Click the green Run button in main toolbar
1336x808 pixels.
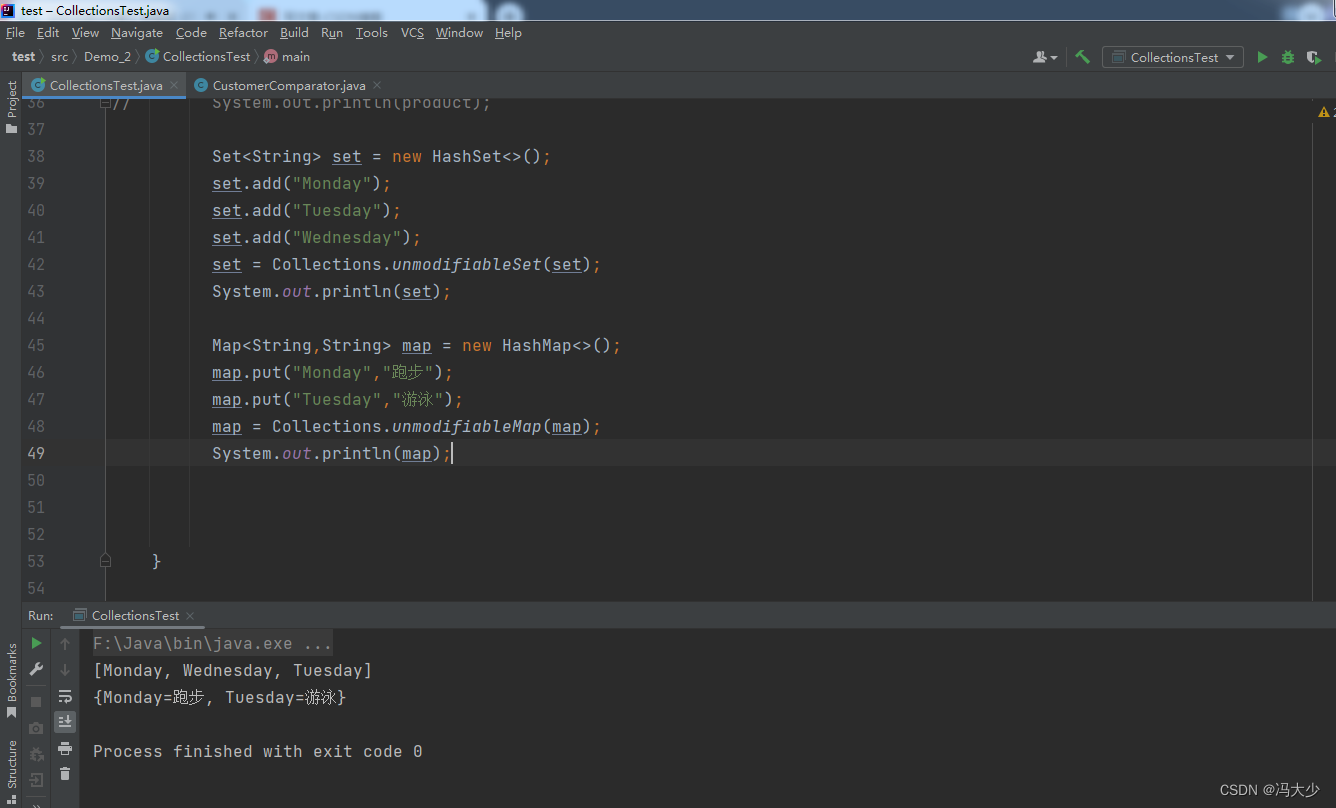pos(1262,57)
